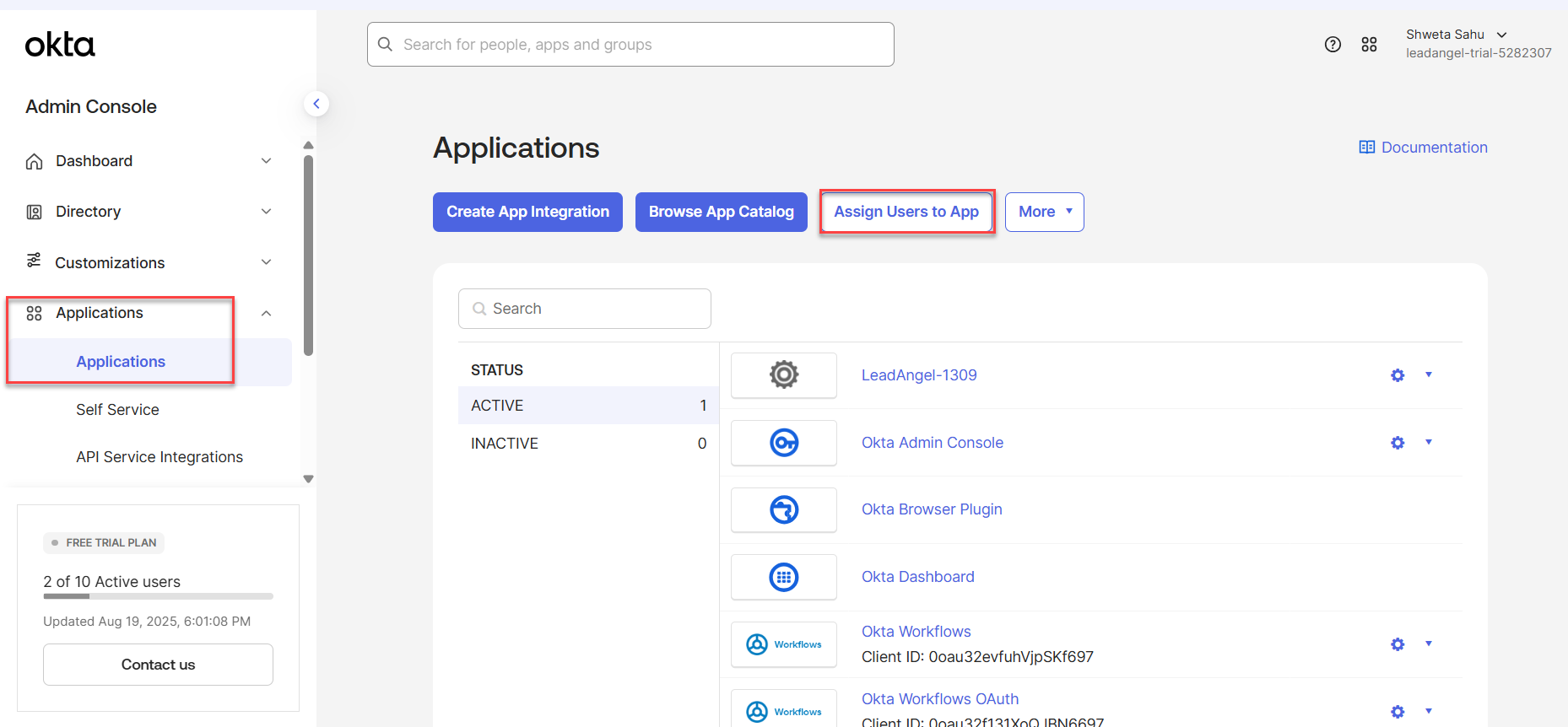Select Customizations in the sidebar
1568x727 pixels.
[x=110, y=263]
